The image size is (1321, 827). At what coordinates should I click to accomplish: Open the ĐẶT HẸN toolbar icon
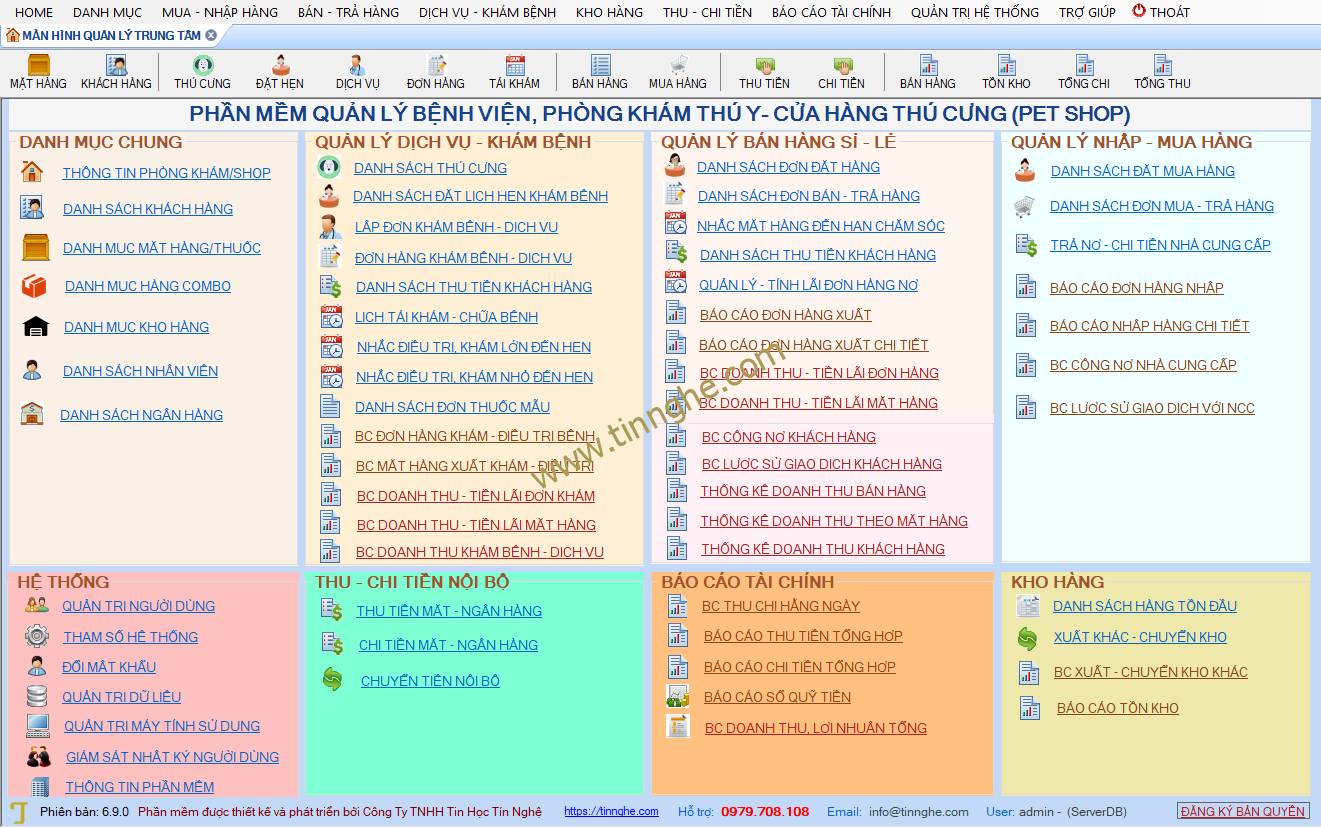click(280, 67)
